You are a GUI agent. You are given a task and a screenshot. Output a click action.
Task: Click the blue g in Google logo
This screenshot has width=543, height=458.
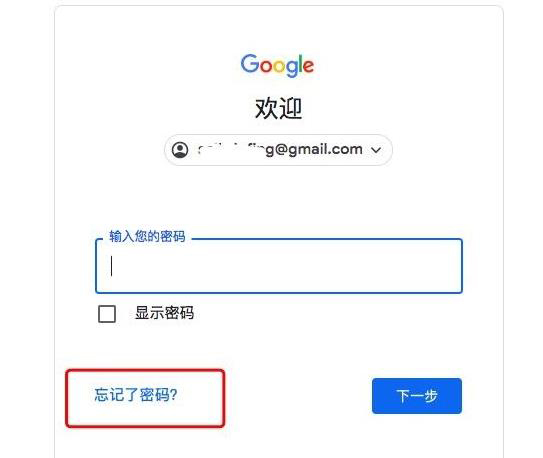(292, 69)
